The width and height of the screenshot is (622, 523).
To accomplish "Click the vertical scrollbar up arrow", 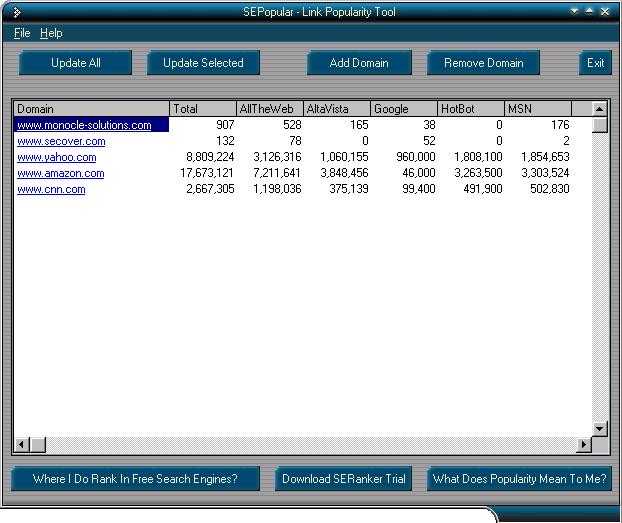I will [x=599, y=109].
